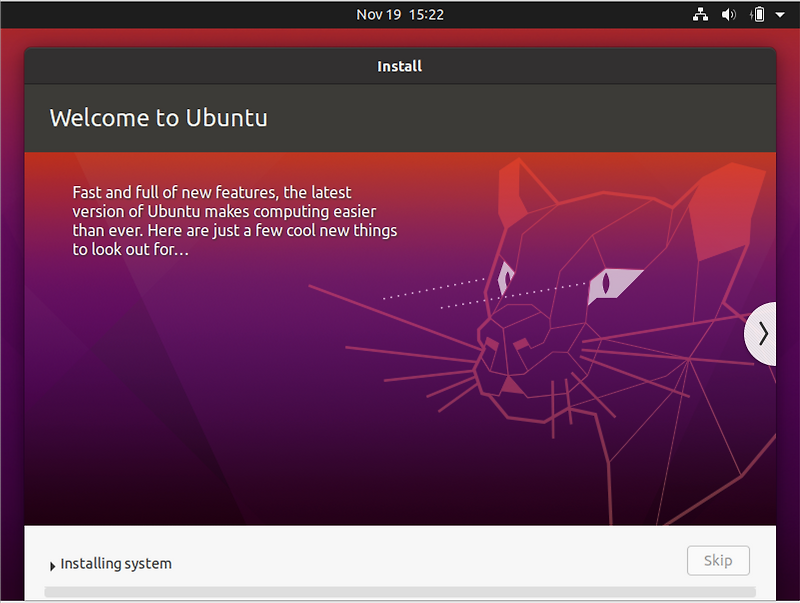Click the 'Fast and full of new features' paragraph
The height and width of the screenshot is (603, 800).
click(x=234, y=220)
